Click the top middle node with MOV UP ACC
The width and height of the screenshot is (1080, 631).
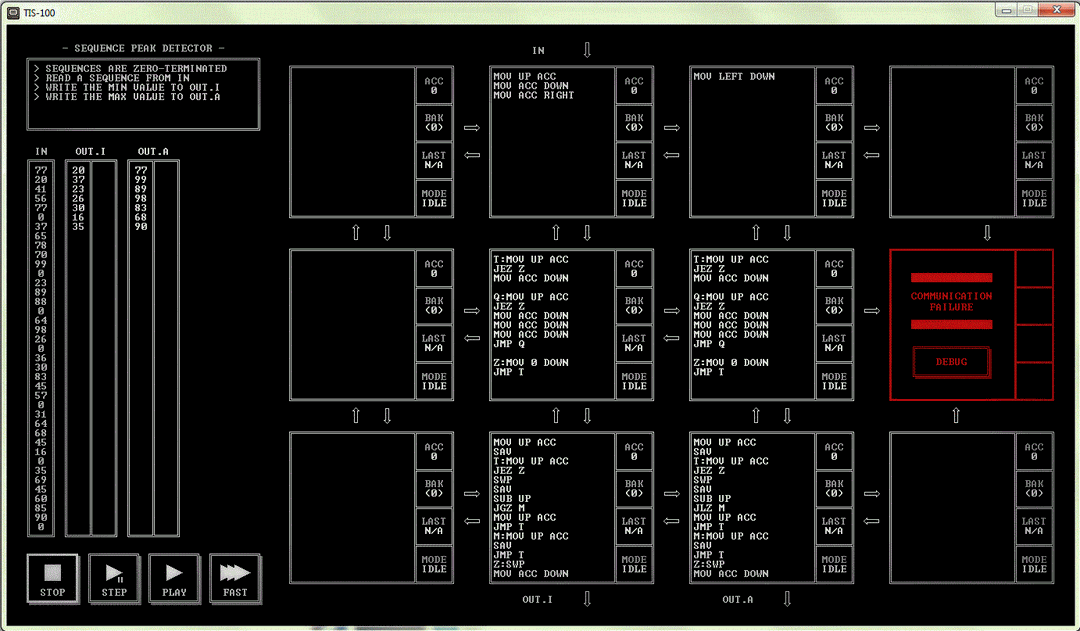[x=552, y=141]
